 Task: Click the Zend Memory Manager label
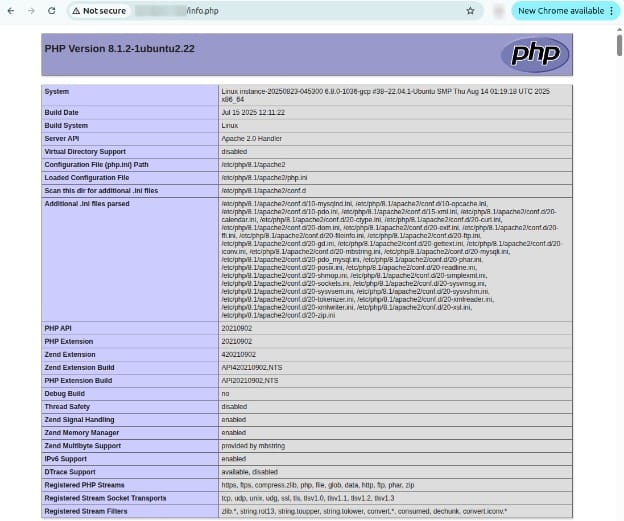point(82,433)
